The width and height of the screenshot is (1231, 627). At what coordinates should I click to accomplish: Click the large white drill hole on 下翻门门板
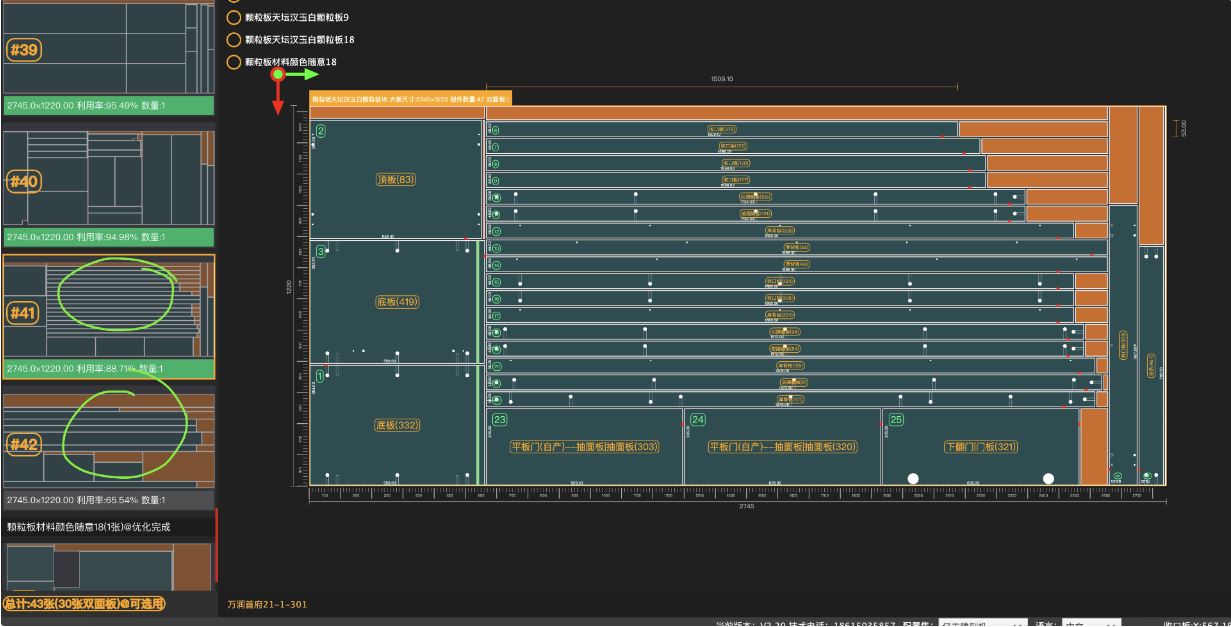click(913, 479)
